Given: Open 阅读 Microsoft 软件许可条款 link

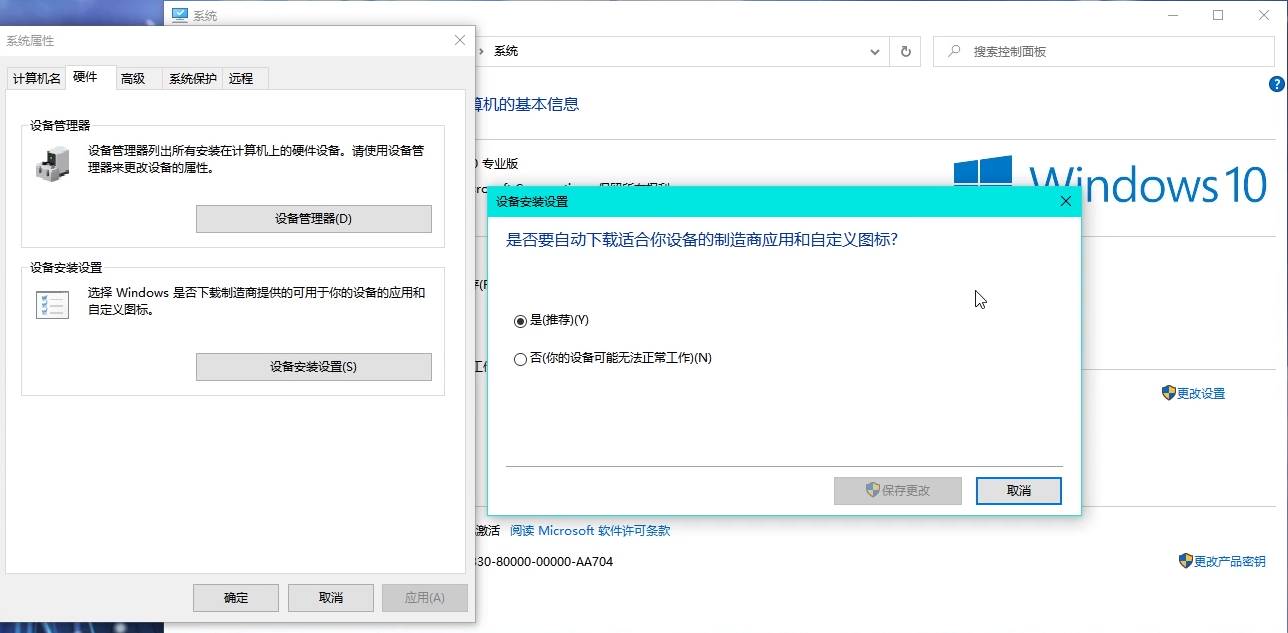Looking at the screenshot, I should pyautogui.click(x=590, y=531).
